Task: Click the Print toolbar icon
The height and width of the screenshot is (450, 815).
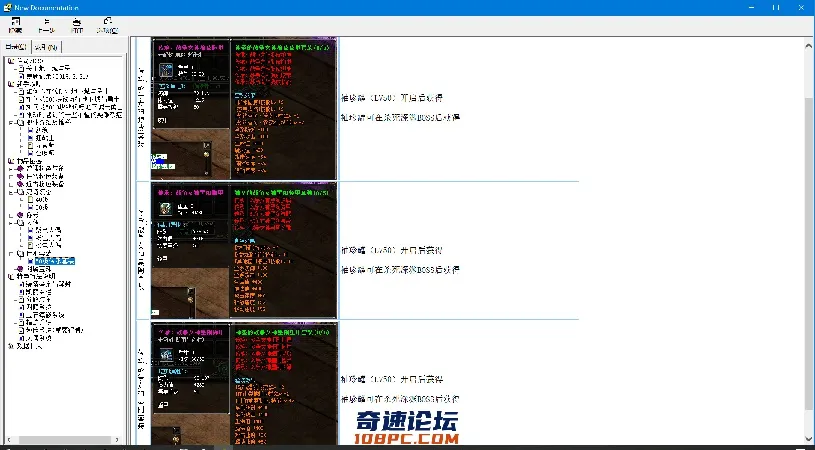Action: coord(77,25)
